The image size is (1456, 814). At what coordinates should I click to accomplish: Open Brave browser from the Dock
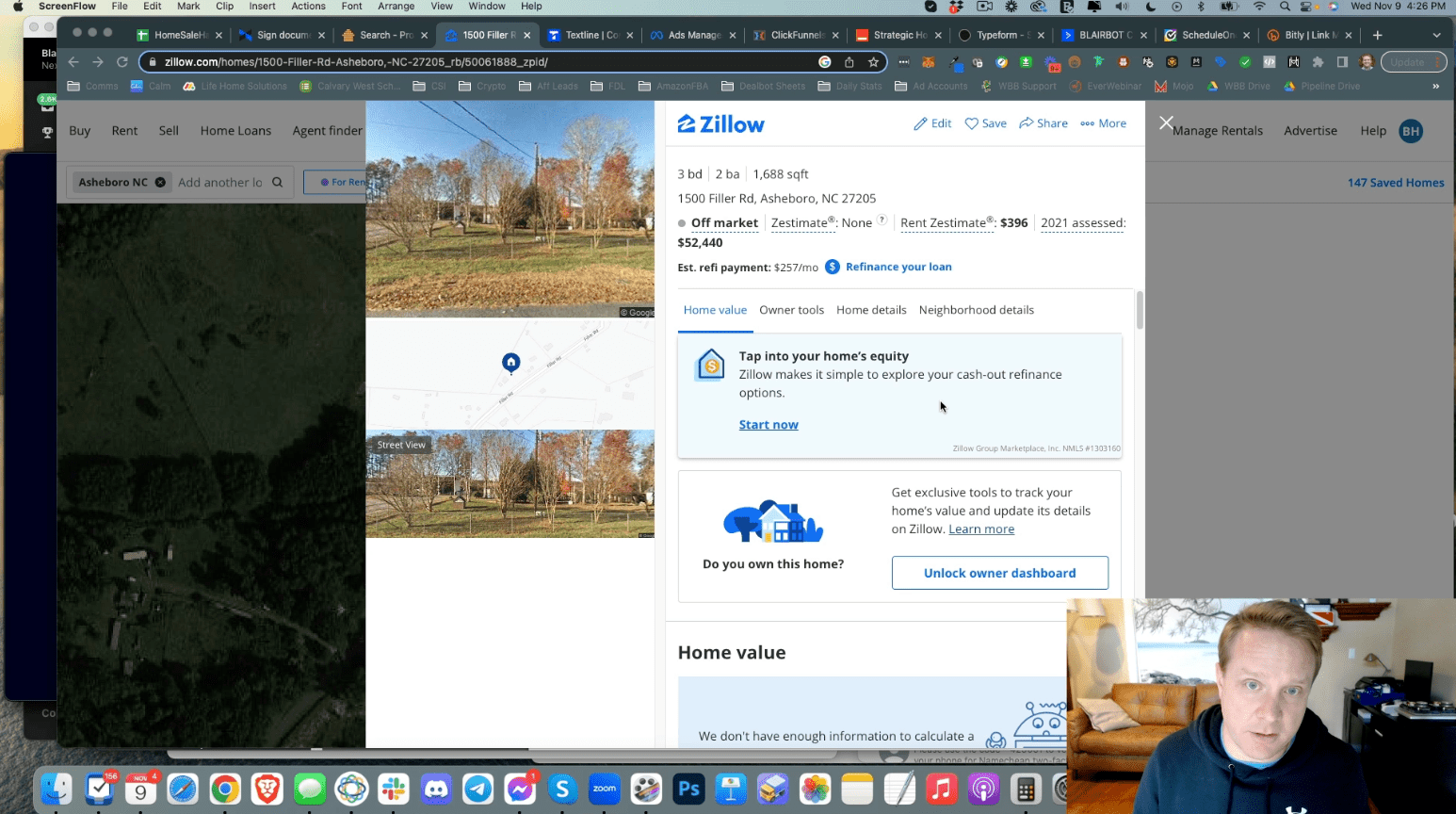coord(267,789)
